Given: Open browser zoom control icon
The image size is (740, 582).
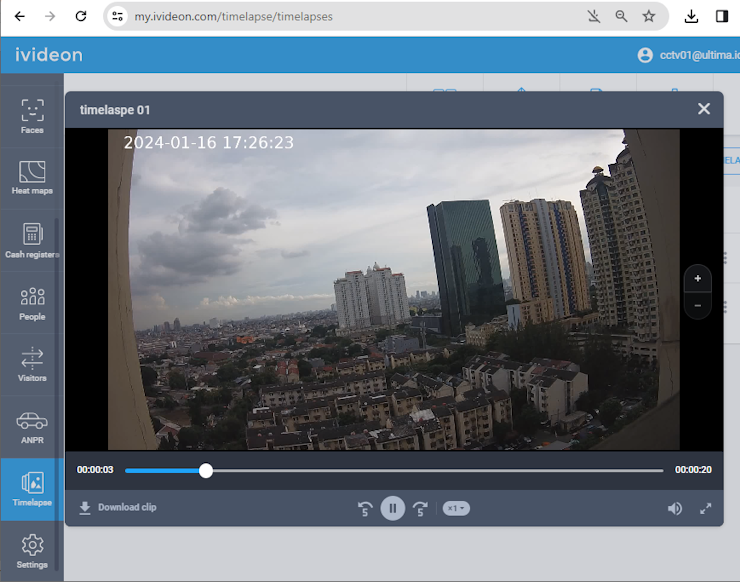Looking at the screenshot, I should click(621, 17).
